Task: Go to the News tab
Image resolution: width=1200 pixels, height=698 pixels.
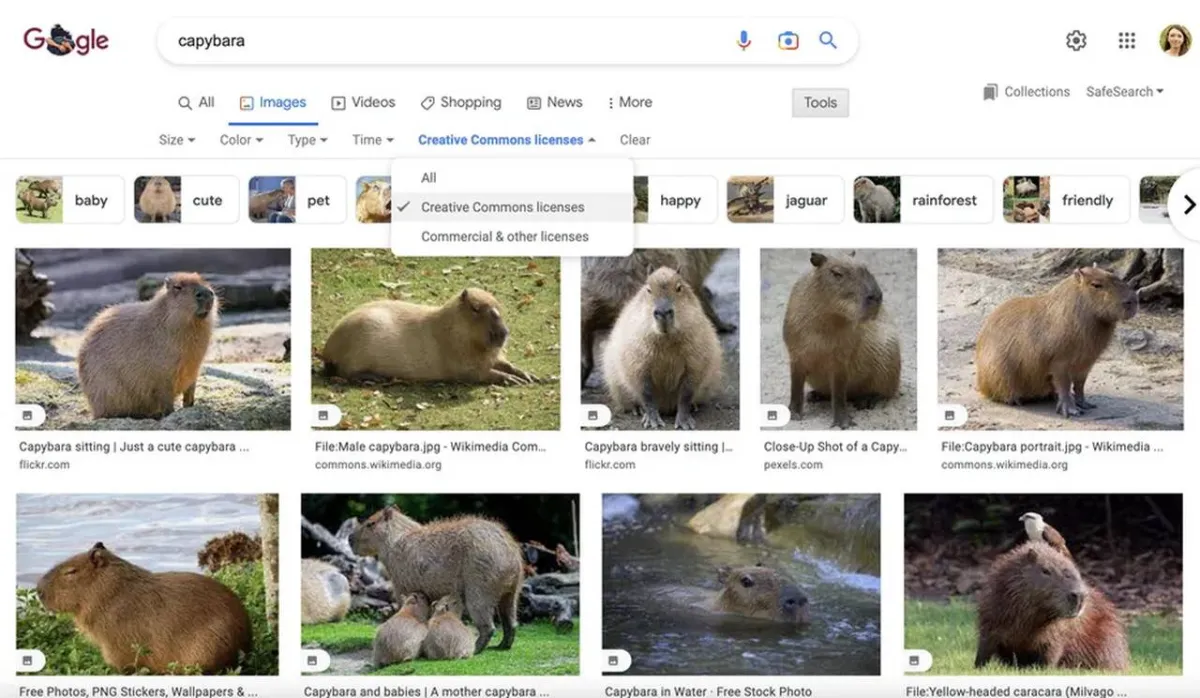Action: tap(555, 102)
